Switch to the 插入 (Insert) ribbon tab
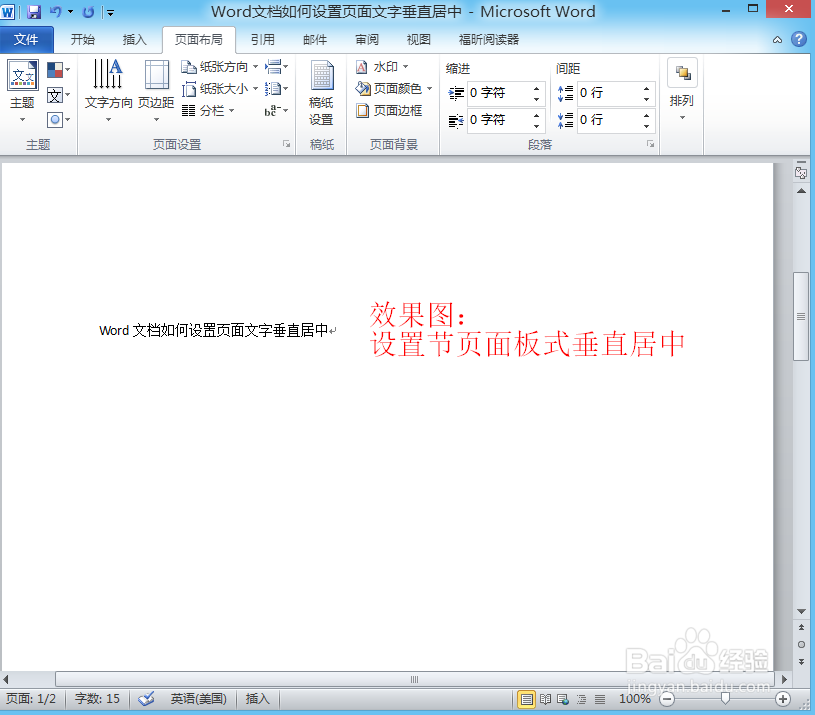This screenshot has width=815, height=715. coord(136,39)
